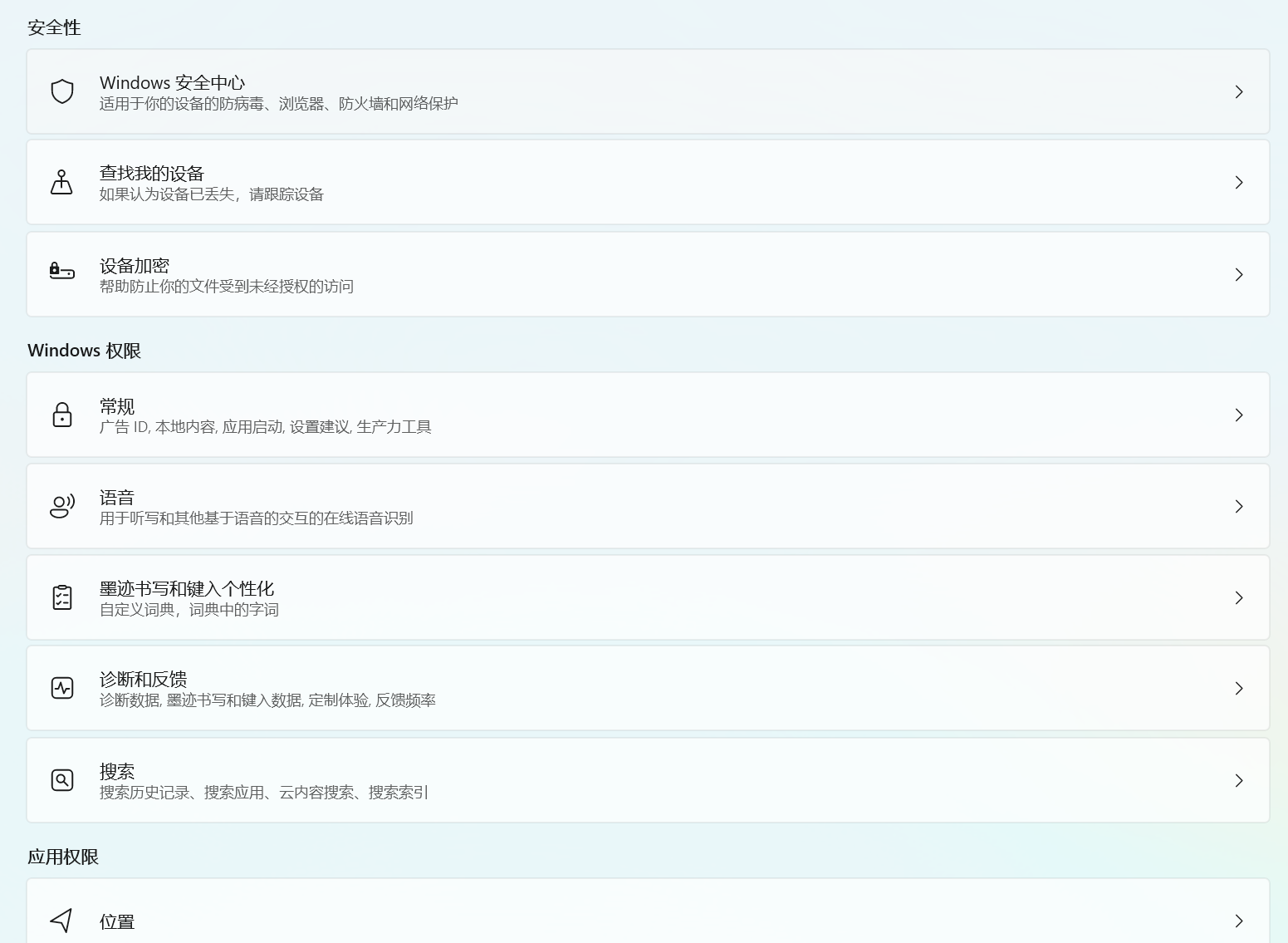
Task: Click the 搜索 magnifier icon
Action: pyautogui.click(x=62, y=780)
